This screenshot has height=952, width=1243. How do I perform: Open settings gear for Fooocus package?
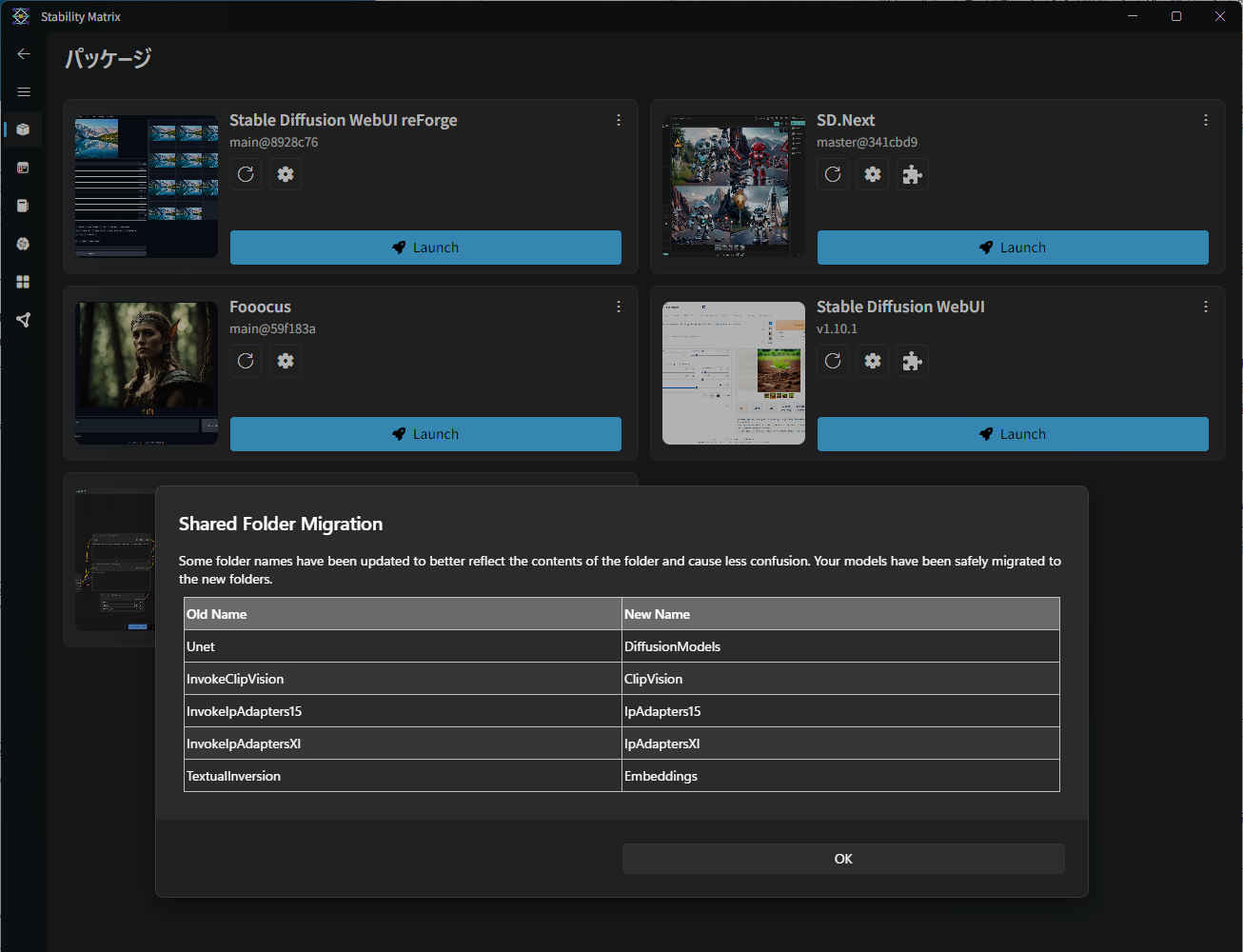286,361
